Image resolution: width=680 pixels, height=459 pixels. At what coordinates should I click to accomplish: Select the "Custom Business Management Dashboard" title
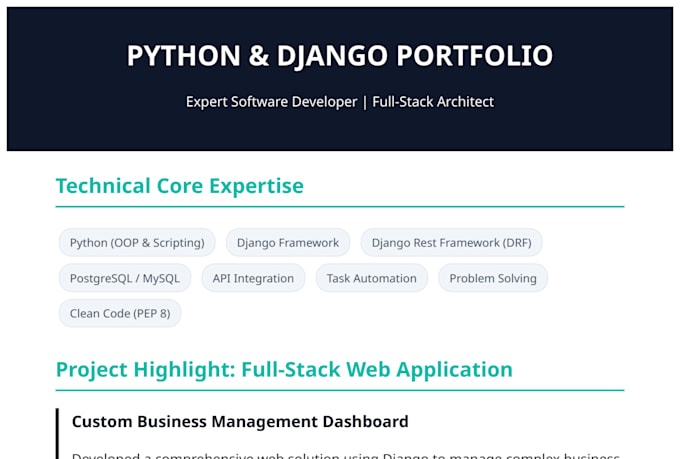pos(240,422)
